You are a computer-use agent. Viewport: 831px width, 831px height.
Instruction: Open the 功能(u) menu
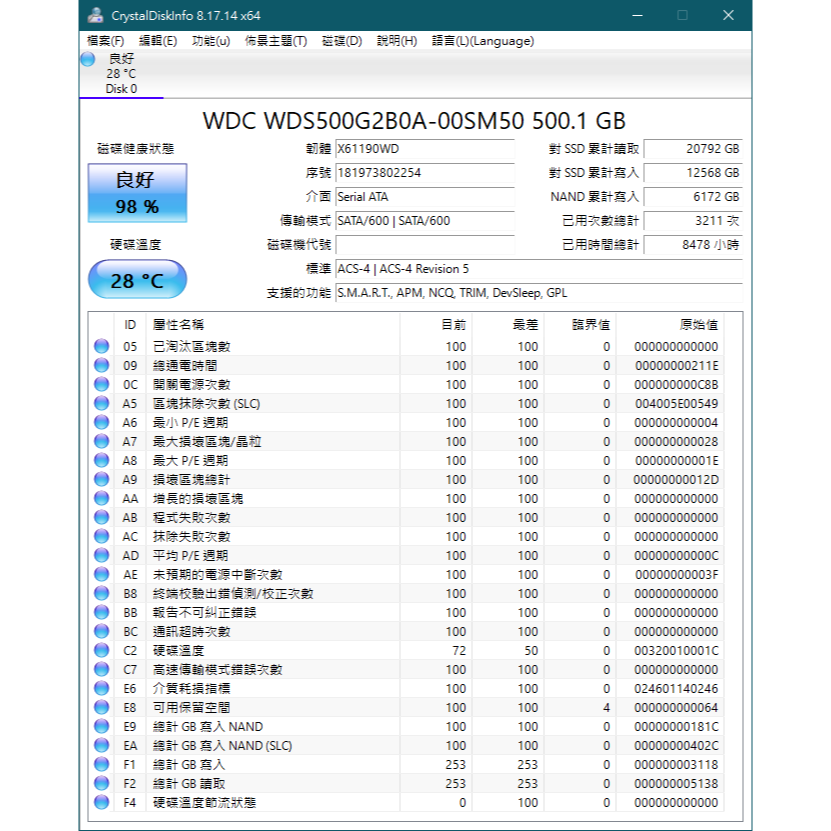[210, 41]
